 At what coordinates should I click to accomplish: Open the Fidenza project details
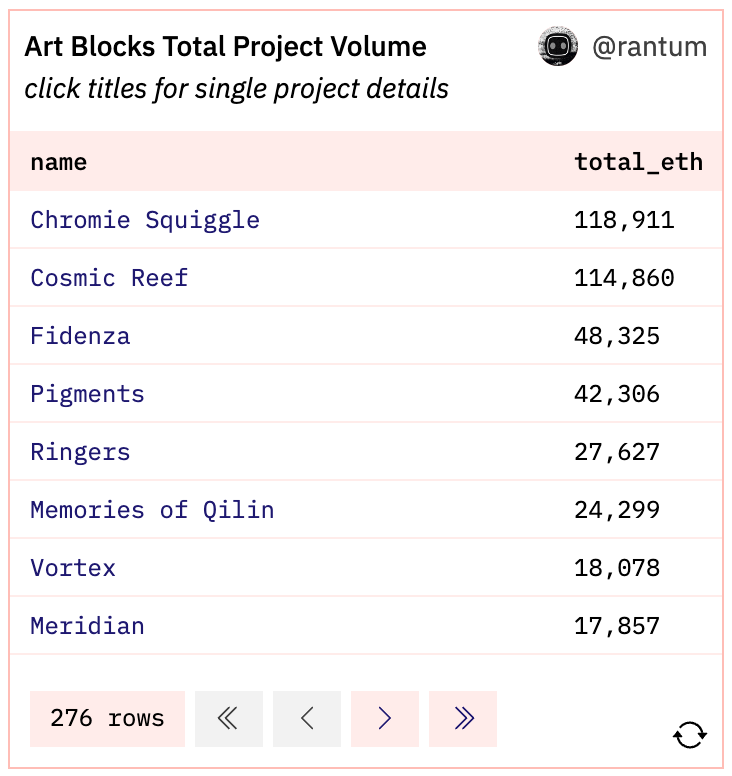click(80, 336)
